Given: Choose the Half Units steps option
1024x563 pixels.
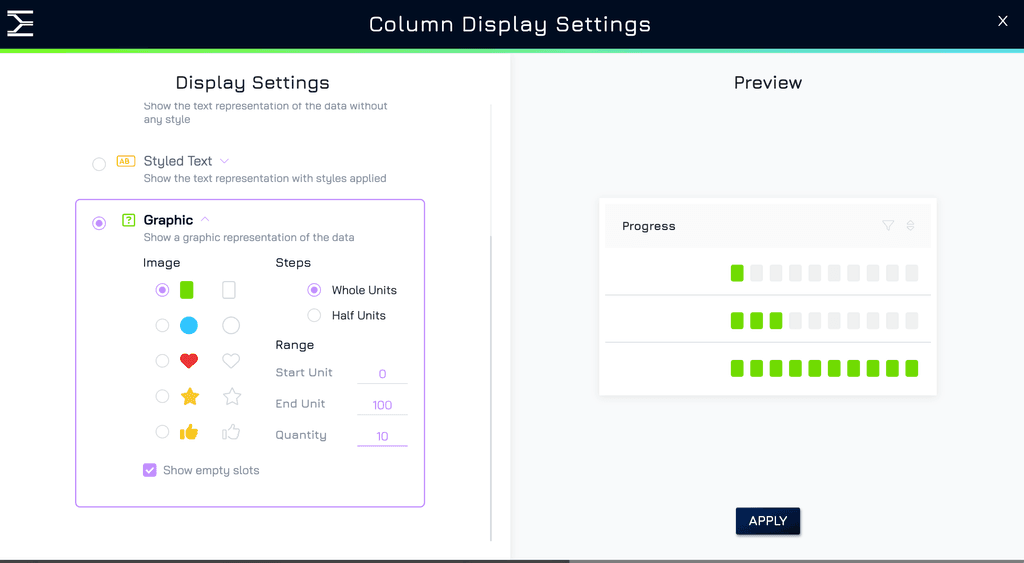Looking at the screenshot, I should tap(314, 315).
